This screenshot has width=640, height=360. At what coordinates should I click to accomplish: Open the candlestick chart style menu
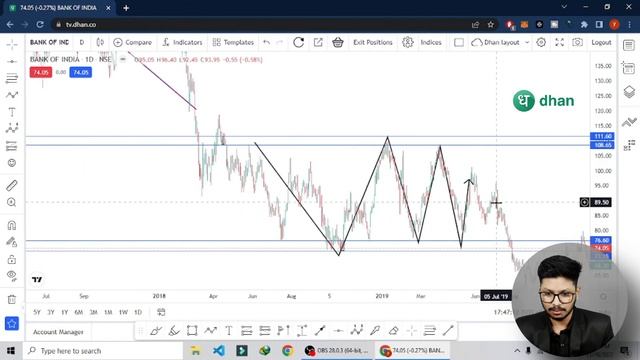click(100, 42)
